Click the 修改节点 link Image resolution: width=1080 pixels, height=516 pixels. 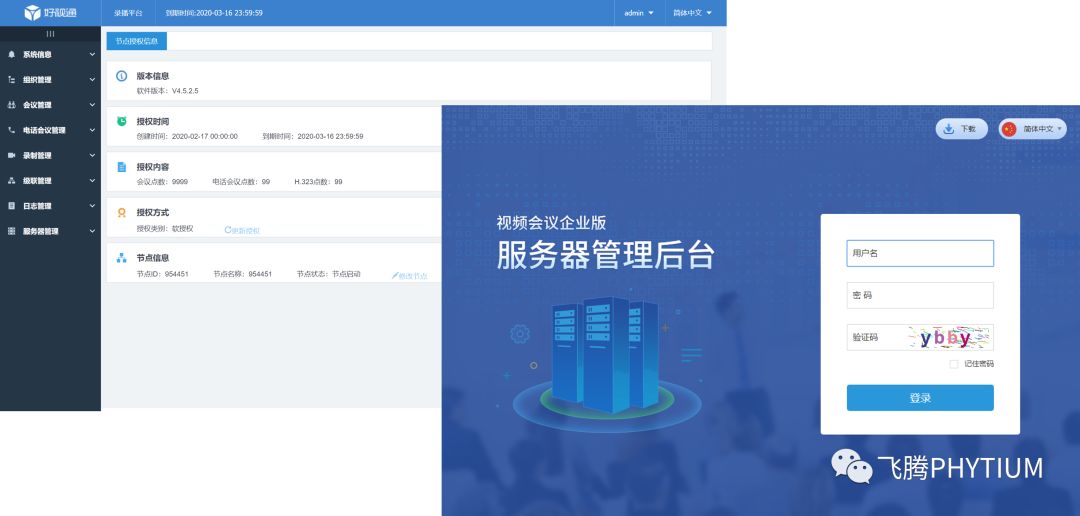(x=410, y=276)
